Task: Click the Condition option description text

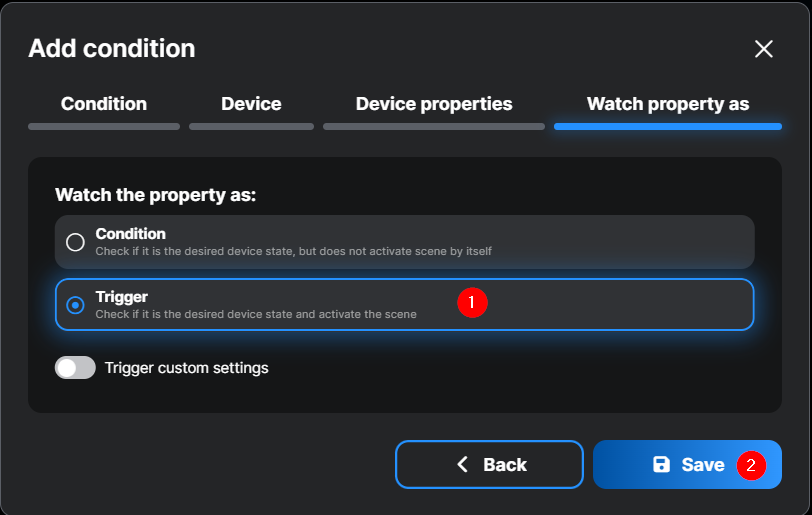Action: pyautogui.click(x=293, y=251)
